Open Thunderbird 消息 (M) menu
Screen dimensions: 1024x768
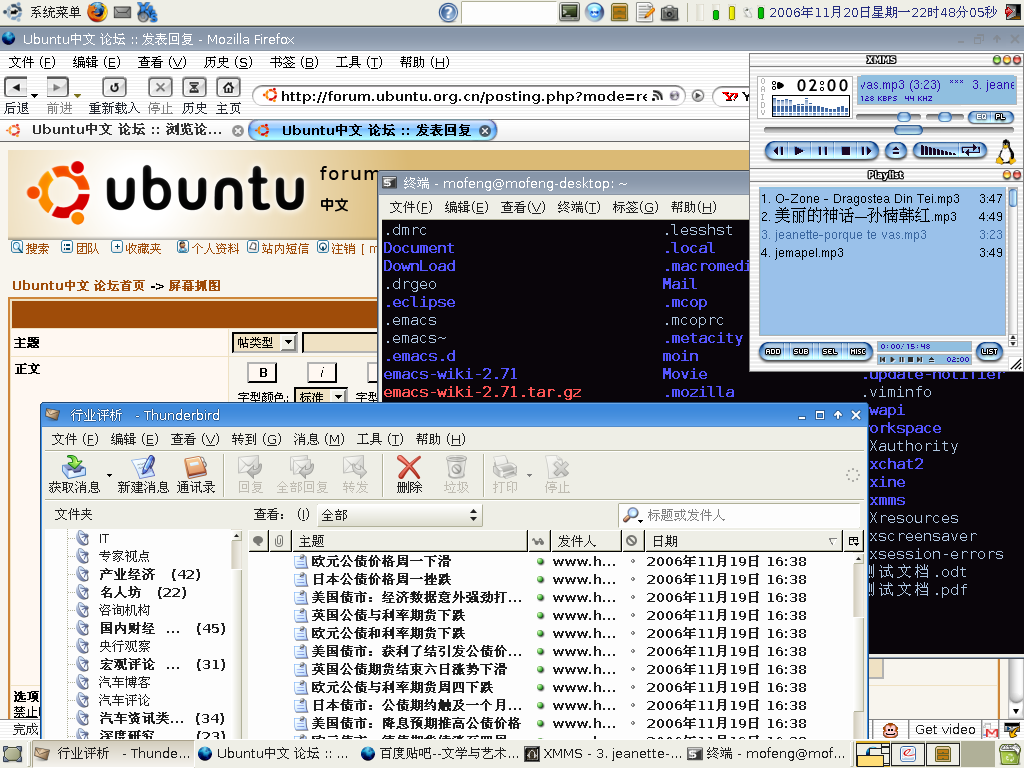click(318, 439)
